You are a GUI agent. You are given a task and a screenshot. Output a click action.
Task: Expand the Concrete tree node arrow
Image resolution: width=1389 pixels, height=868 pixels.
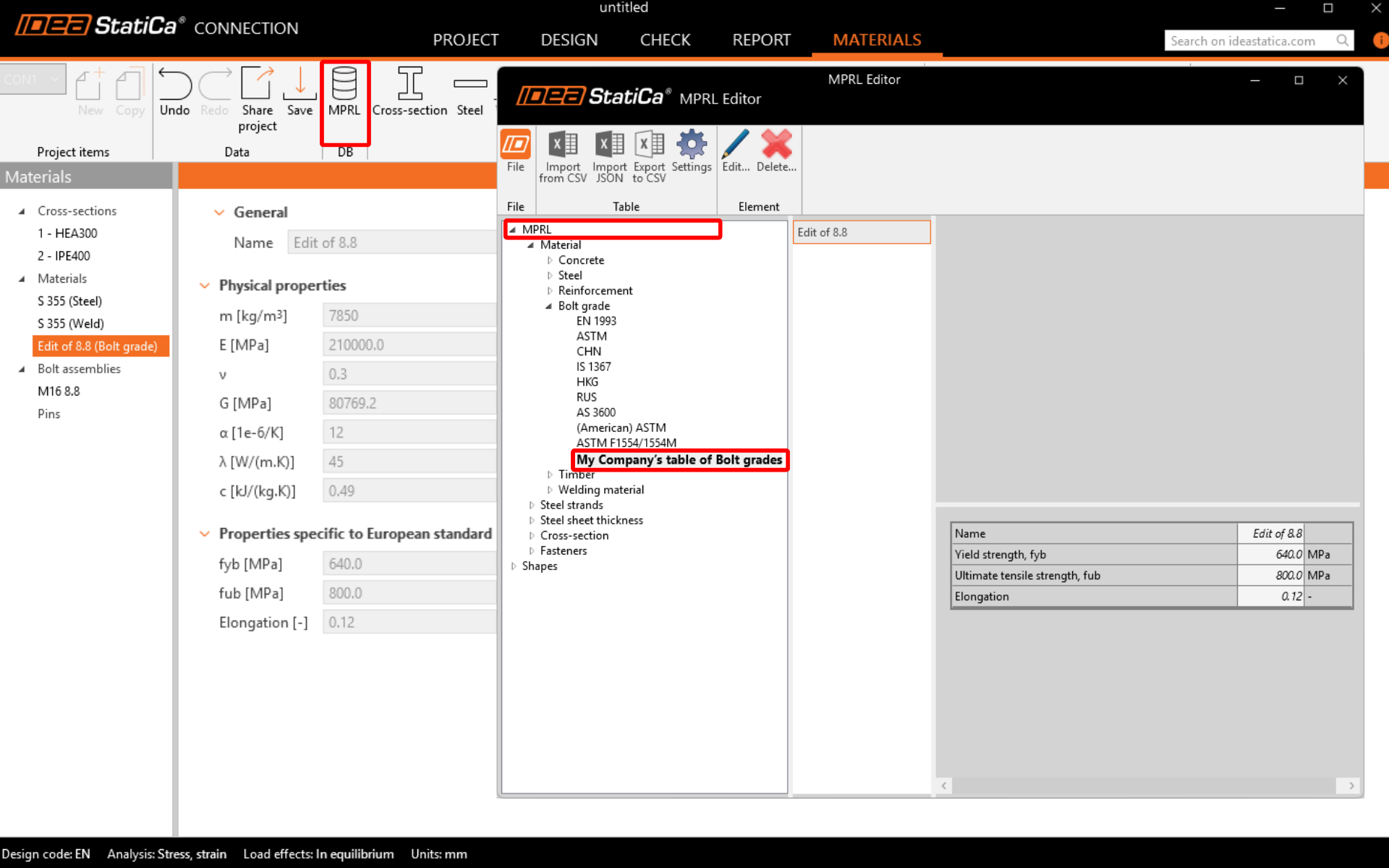coord(550,260)
